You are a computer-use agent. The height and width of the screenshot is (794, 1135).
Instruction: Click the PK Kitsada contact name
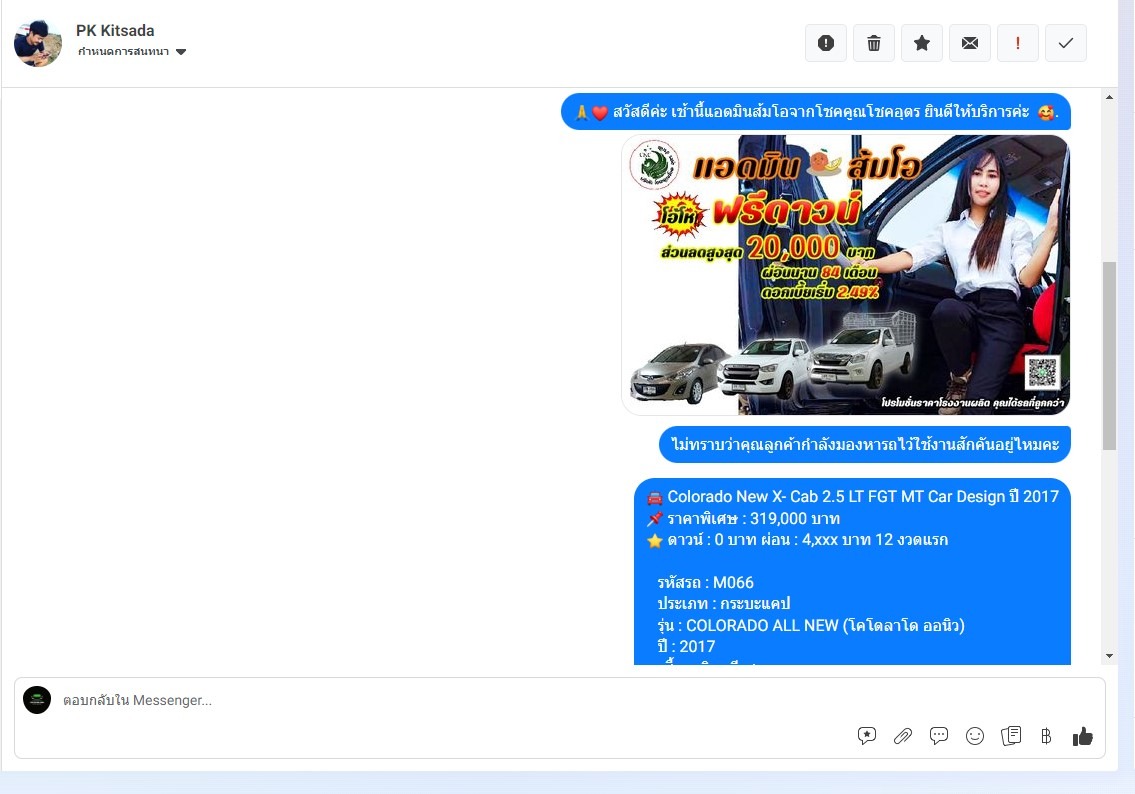coord(115,30)
